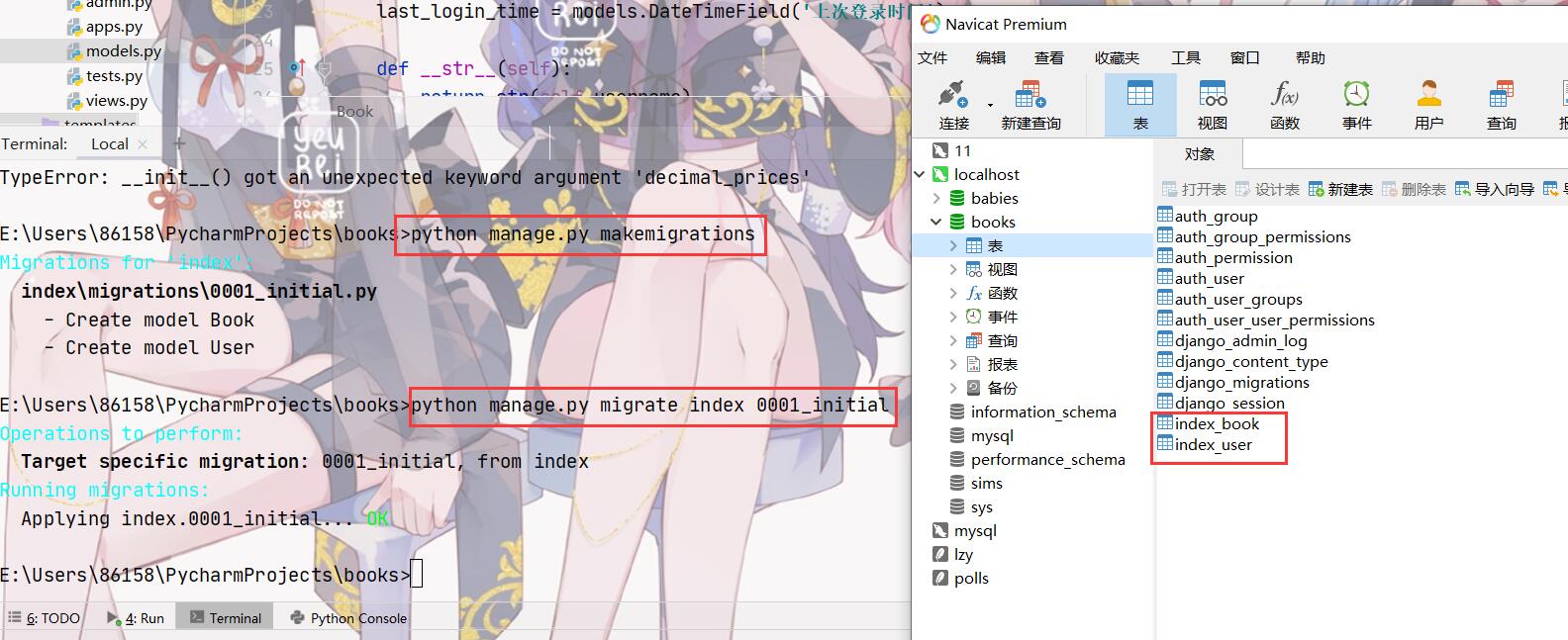Open the 查看 menu in Navicat
The image size is (1568, 640).
pos(1049,58)
